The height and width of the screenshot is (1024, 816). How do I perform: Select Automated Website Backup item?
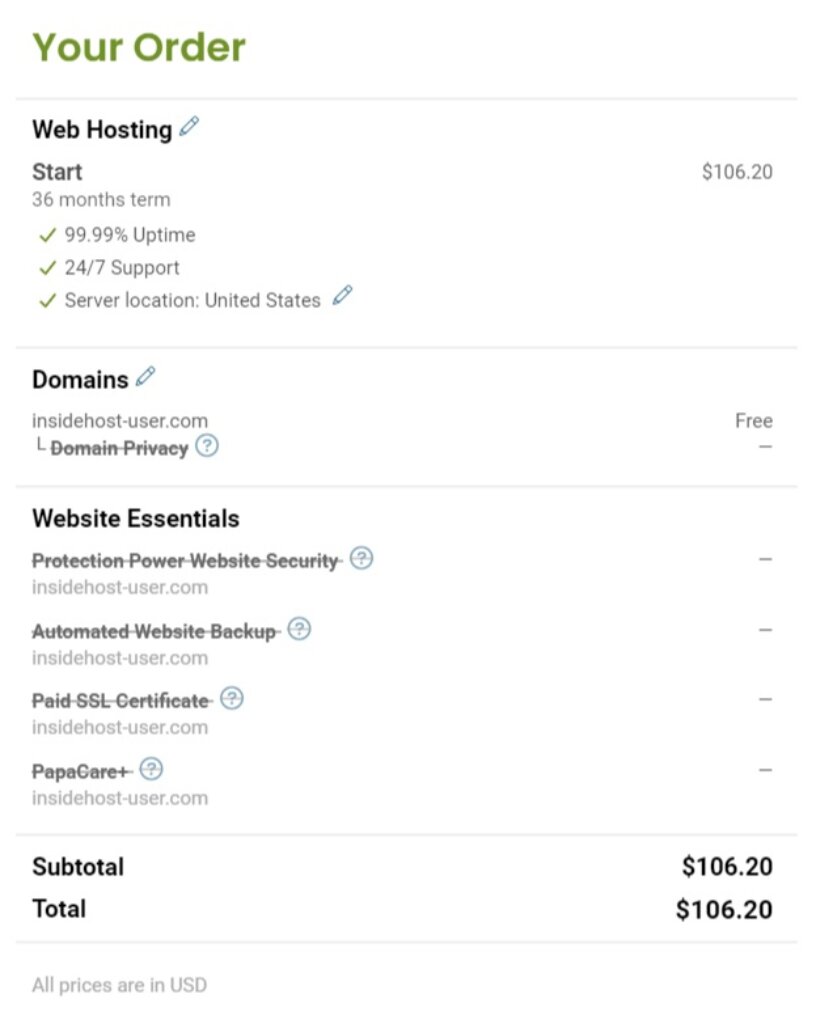[154, 632]
